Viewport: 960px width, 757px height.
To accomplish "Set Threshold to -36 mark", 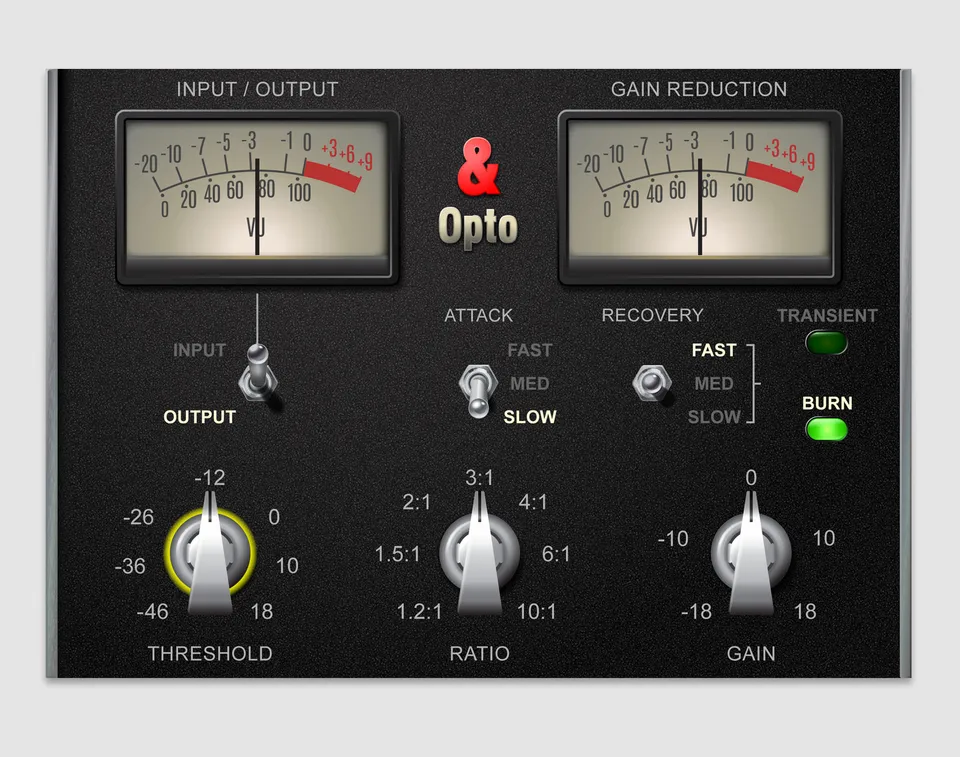I will [130, 566].
